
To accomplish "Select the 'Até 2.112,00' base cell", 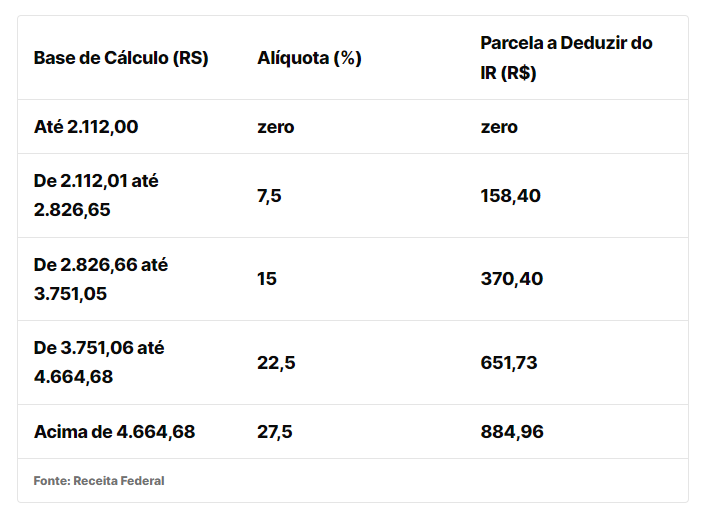I will (x=86, y=127).
